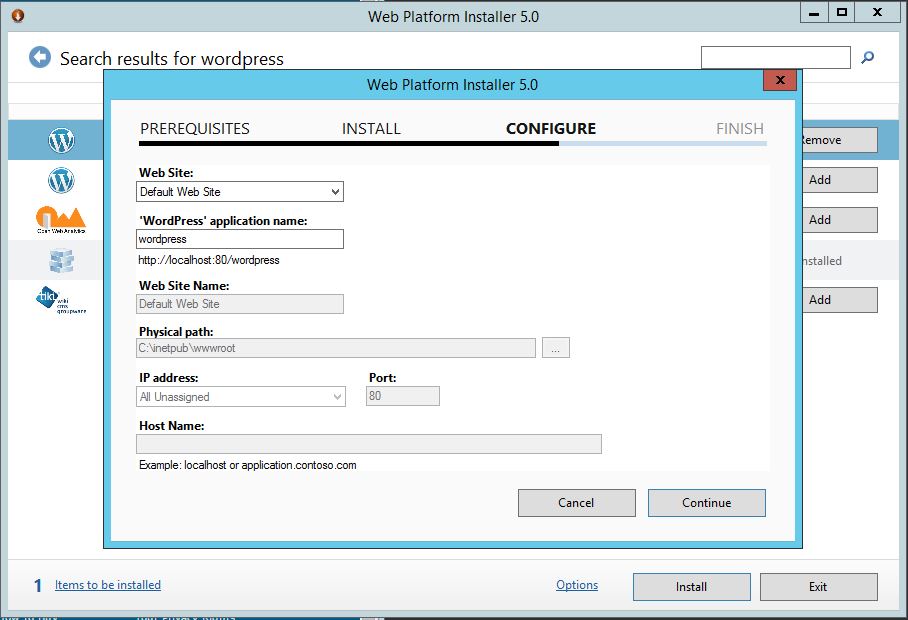908x620 pixels.
Task: Click the Remove button for WordPress
Action: [840, 140]
